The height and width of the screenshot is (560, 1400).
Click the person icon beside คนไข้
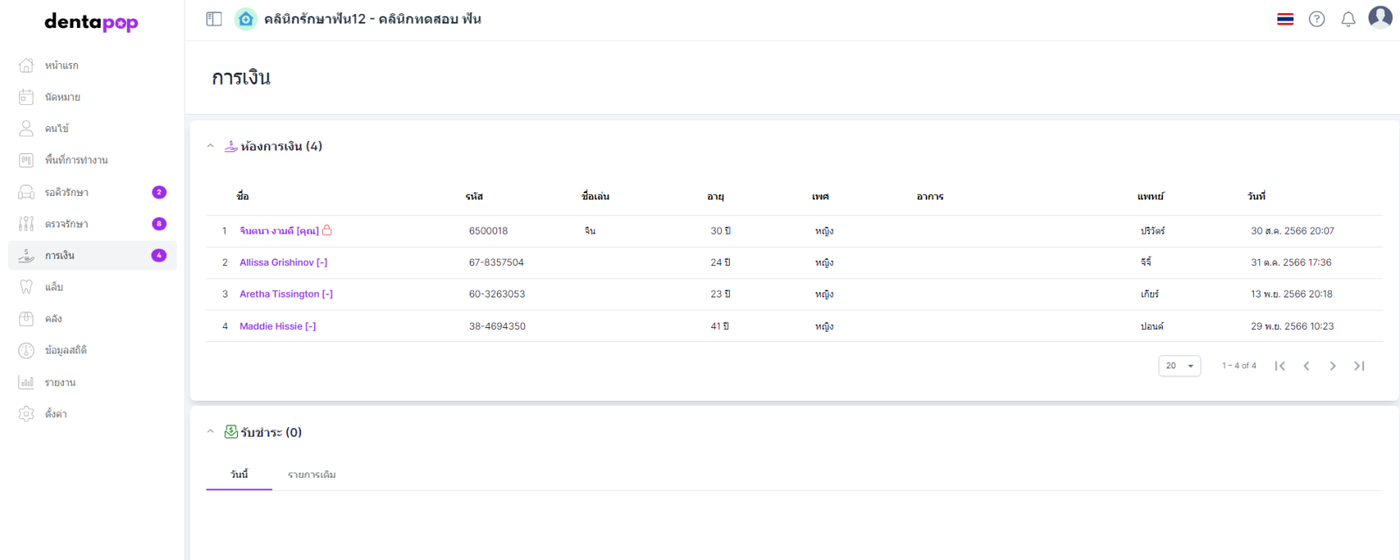[x=27, y=129]
